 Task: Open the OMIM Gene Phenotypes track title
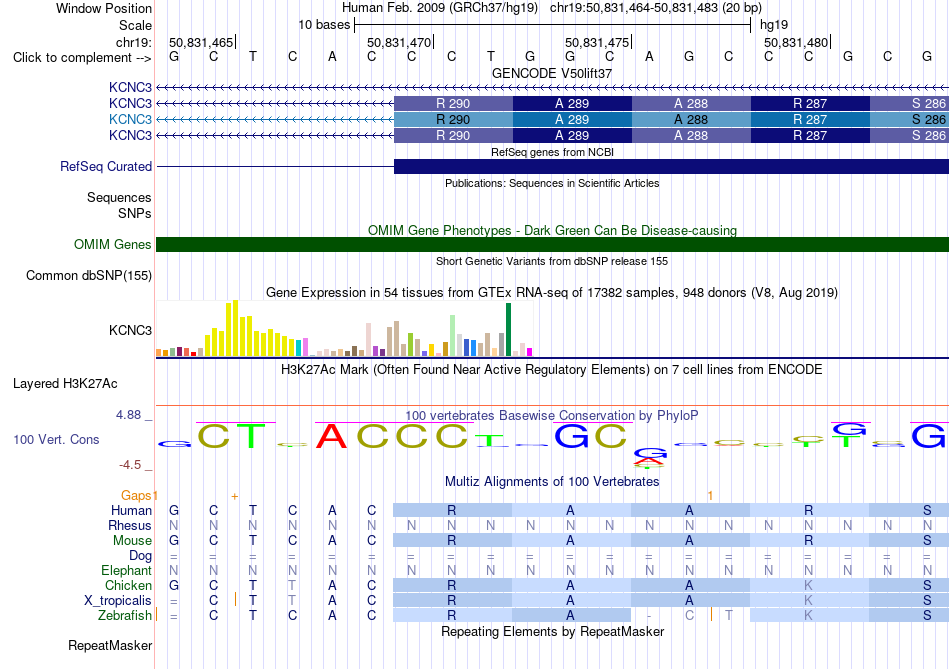[x=552, y=230]
